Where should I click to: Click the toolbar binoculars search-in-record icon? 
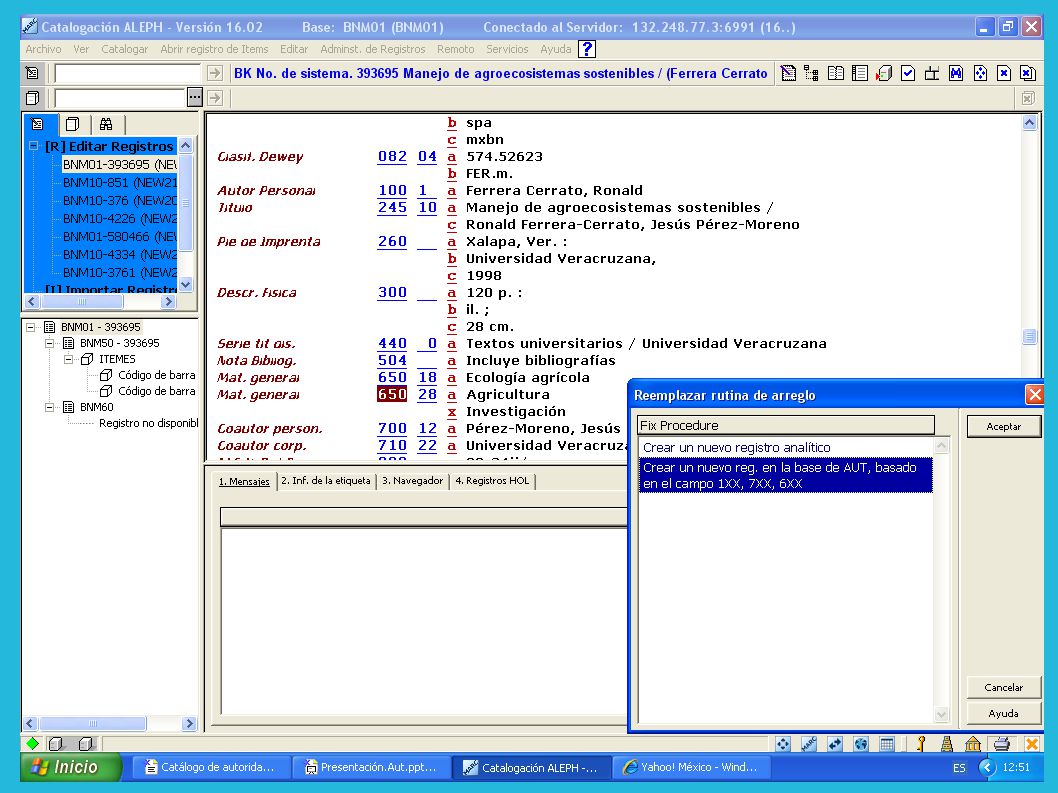point(956,73)
